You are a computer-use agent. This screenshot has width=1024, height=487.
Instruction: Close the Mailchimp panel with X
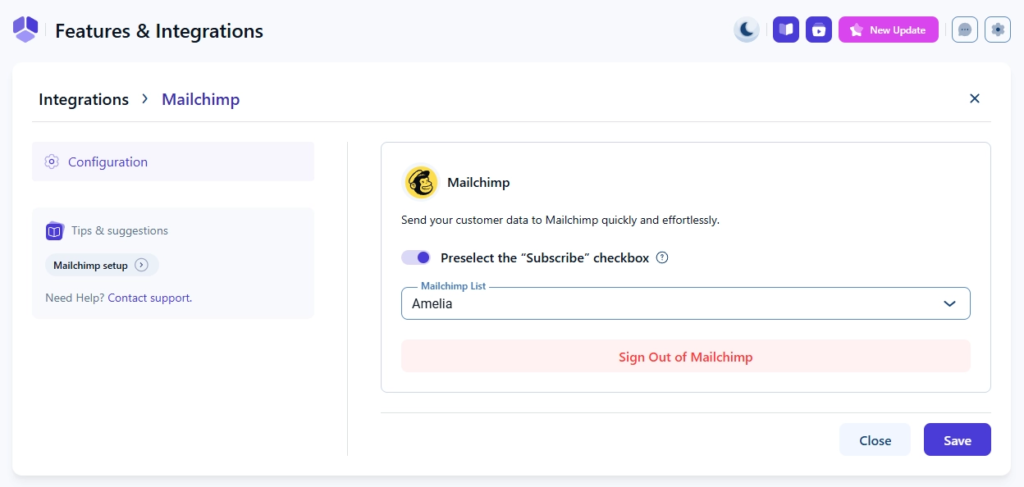pyautogui.click(x=975, y=98)
